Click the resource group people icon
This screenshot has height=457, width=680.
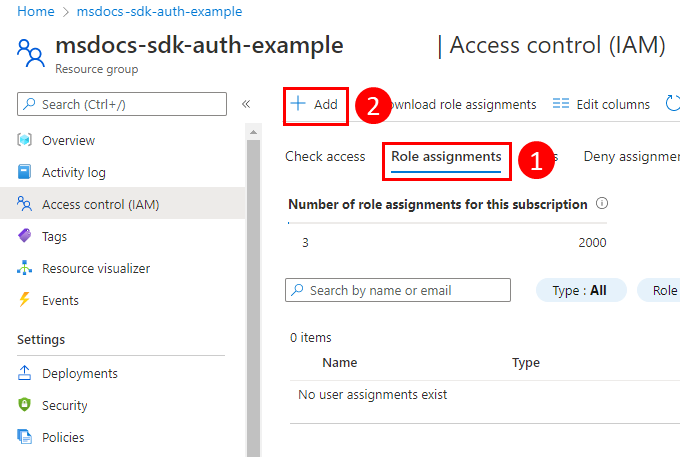coord(31,53)
